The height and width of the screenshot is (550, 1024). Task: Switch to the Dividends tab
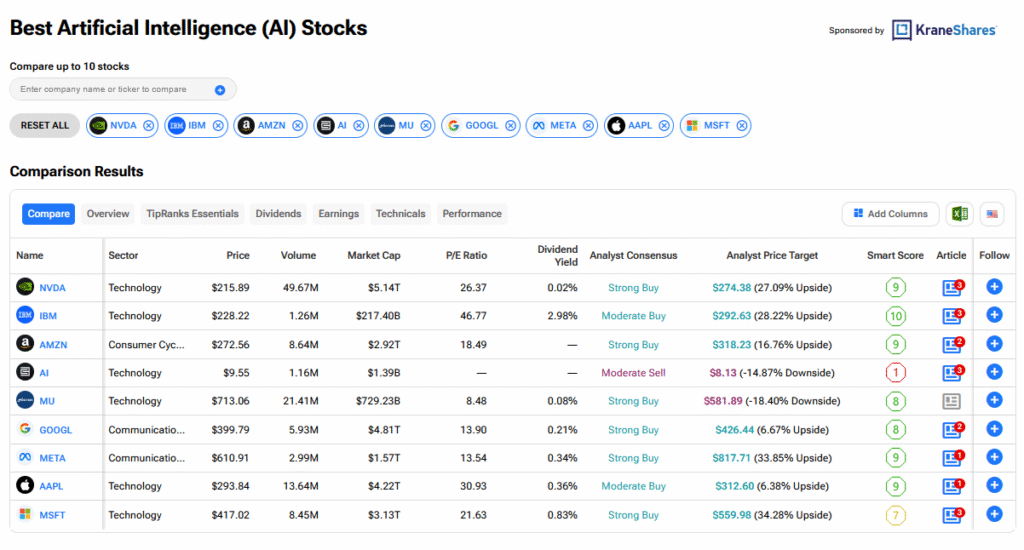coord(278,214)
